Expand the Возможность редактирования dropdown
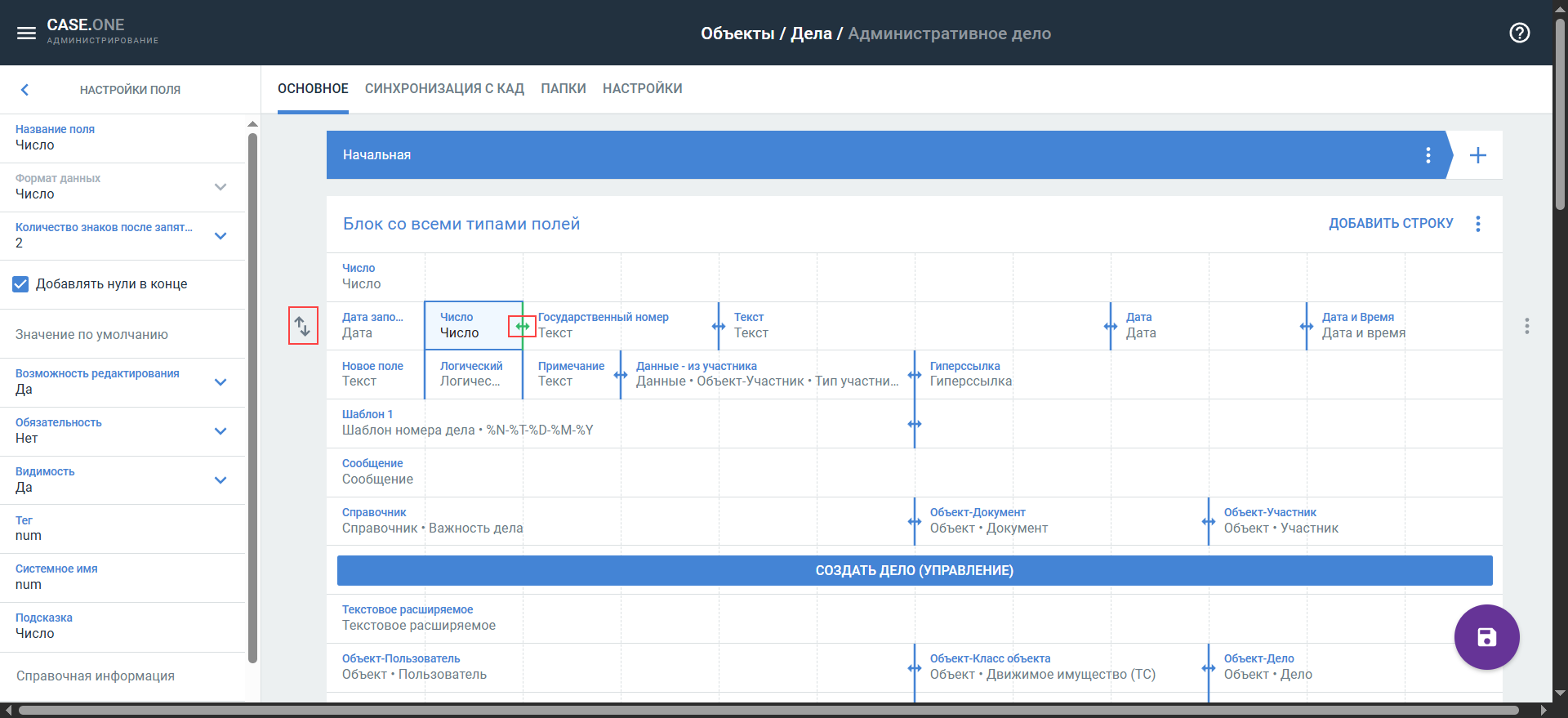 coord(220,382)
